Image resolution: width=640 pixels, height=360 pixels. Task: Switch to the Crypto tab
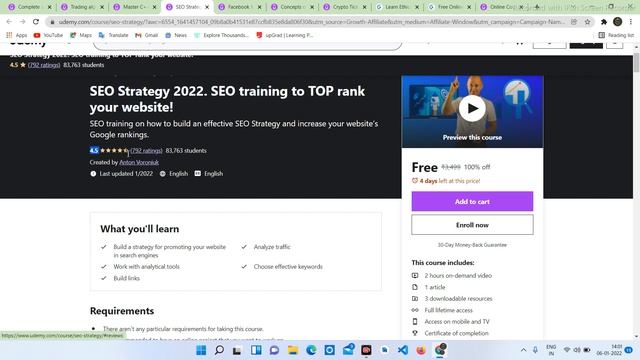tap(344, 7)
